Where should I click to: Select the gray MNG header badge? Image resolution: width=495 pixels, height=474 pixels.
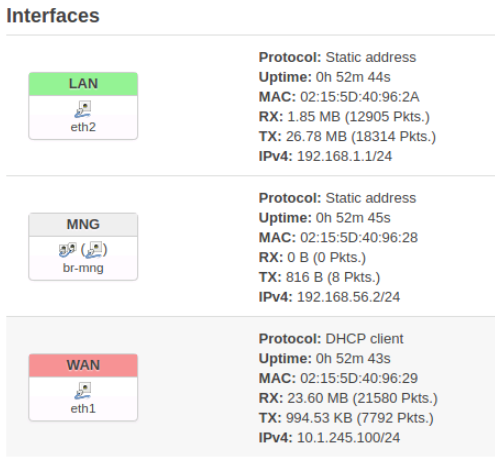click(83, 224)
